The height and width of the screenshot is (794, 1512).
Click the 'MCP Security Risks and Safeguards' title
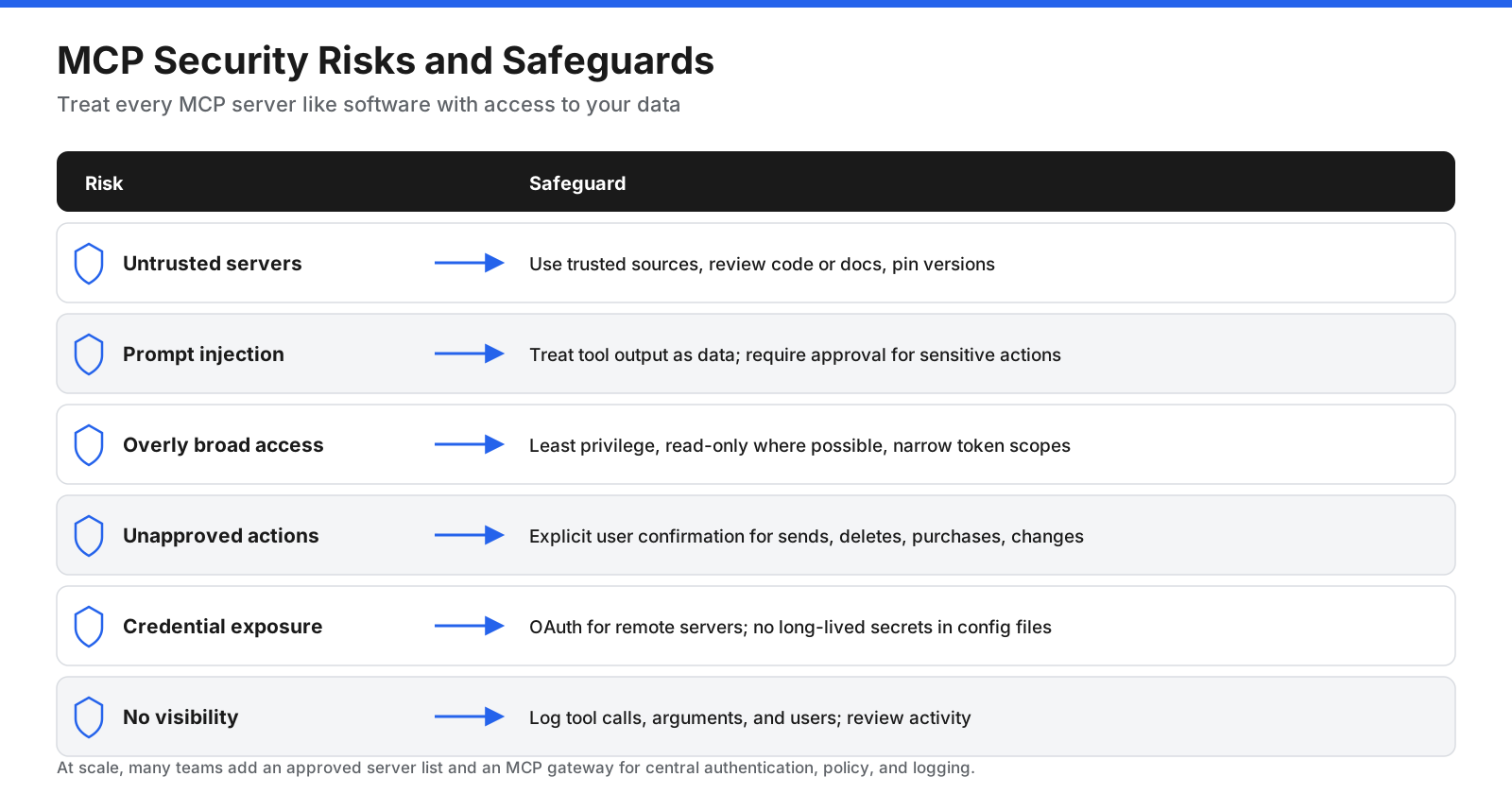point(386,60)
